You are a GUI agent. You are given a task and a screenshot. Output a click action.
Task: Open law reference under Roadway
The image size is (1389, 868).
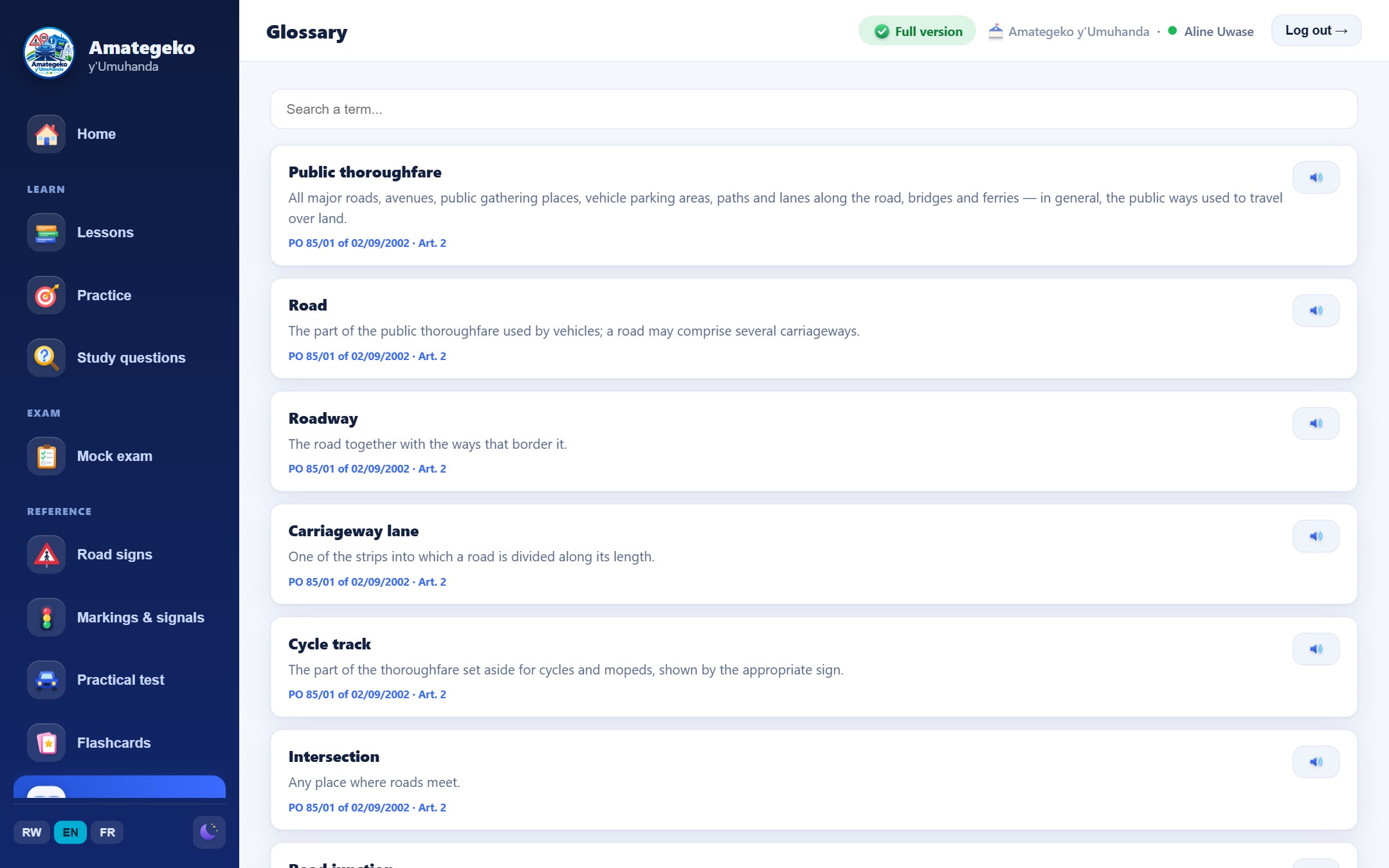367,469
